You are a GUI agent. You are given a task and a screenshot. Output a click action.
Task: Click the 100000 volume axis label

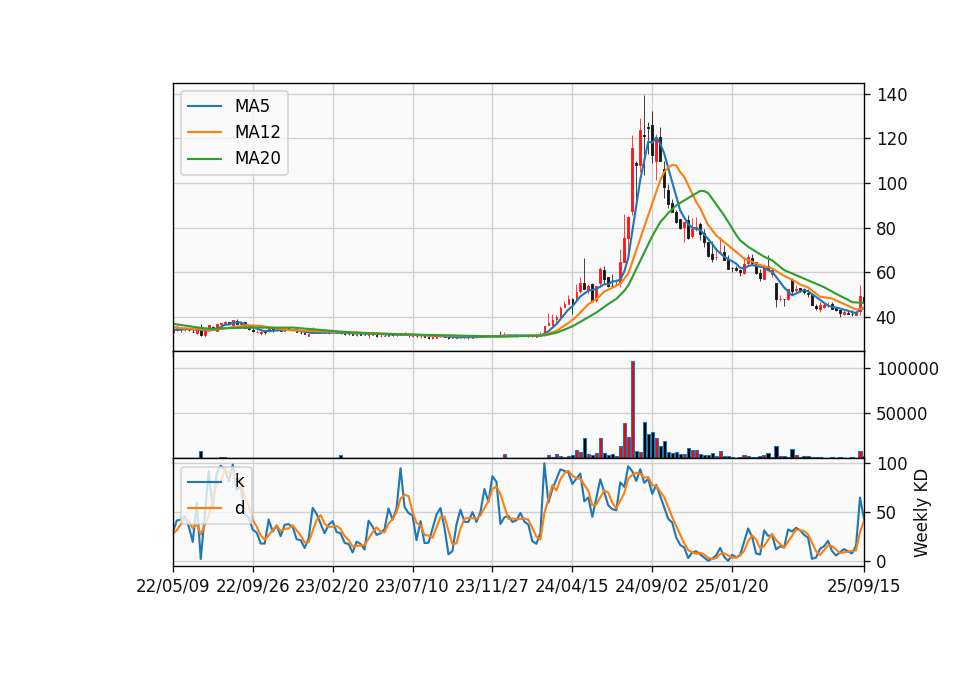[x=908, y=369]
